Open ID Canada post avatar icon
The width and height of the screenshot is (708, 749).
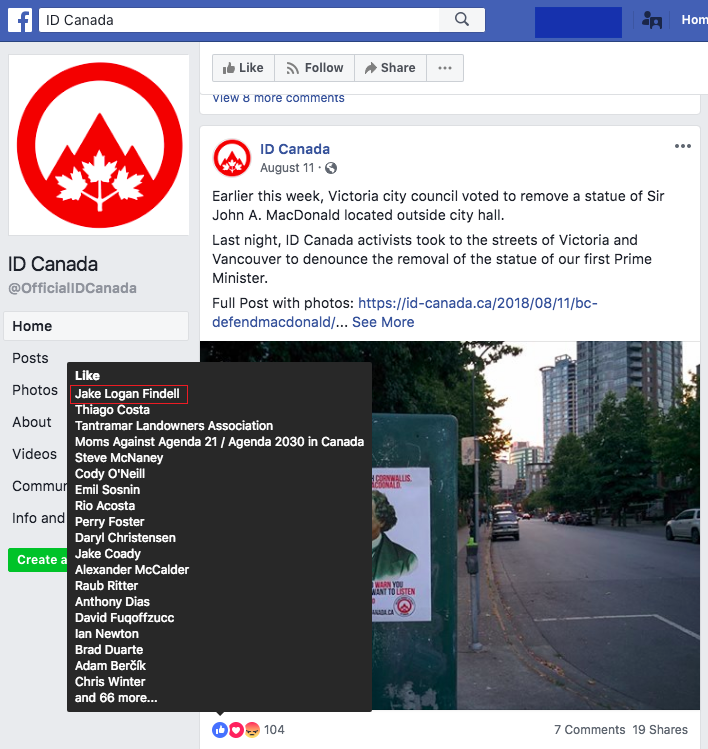232,158
